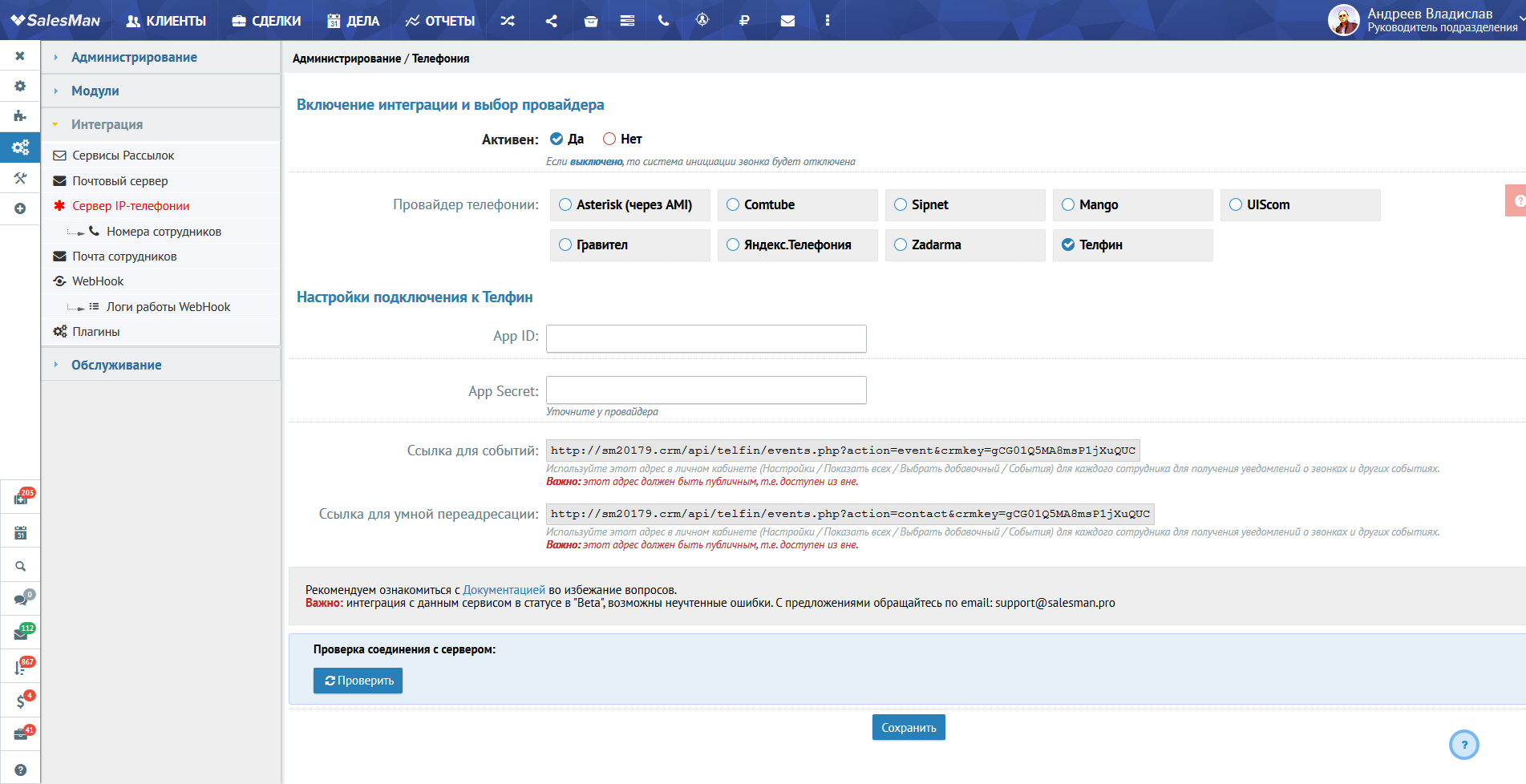Open the search magnifier icon in left sidebar
Image resolution: width=1526 pixels, height=784 pixels.
pos(20,566)
